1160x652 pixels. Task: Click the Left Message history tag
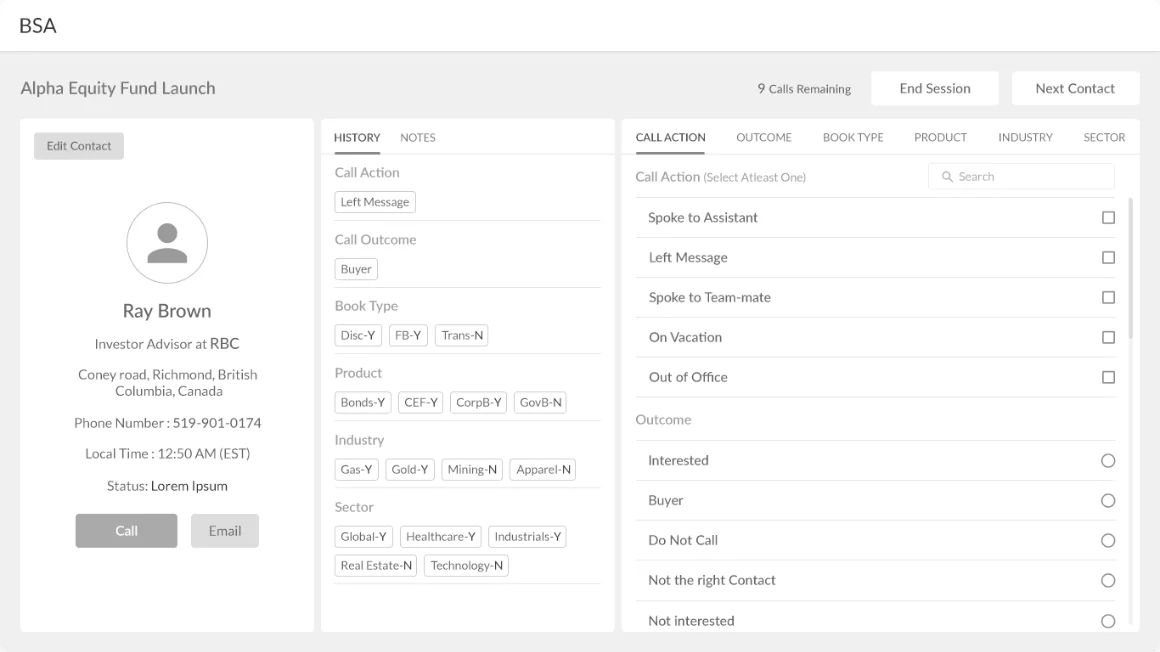pyautogui.click(x=375, y=202)
